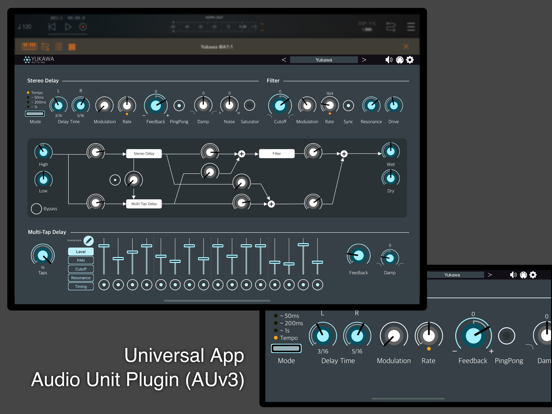Open the hamburger menu in host top bar

[x=411, y=27]
